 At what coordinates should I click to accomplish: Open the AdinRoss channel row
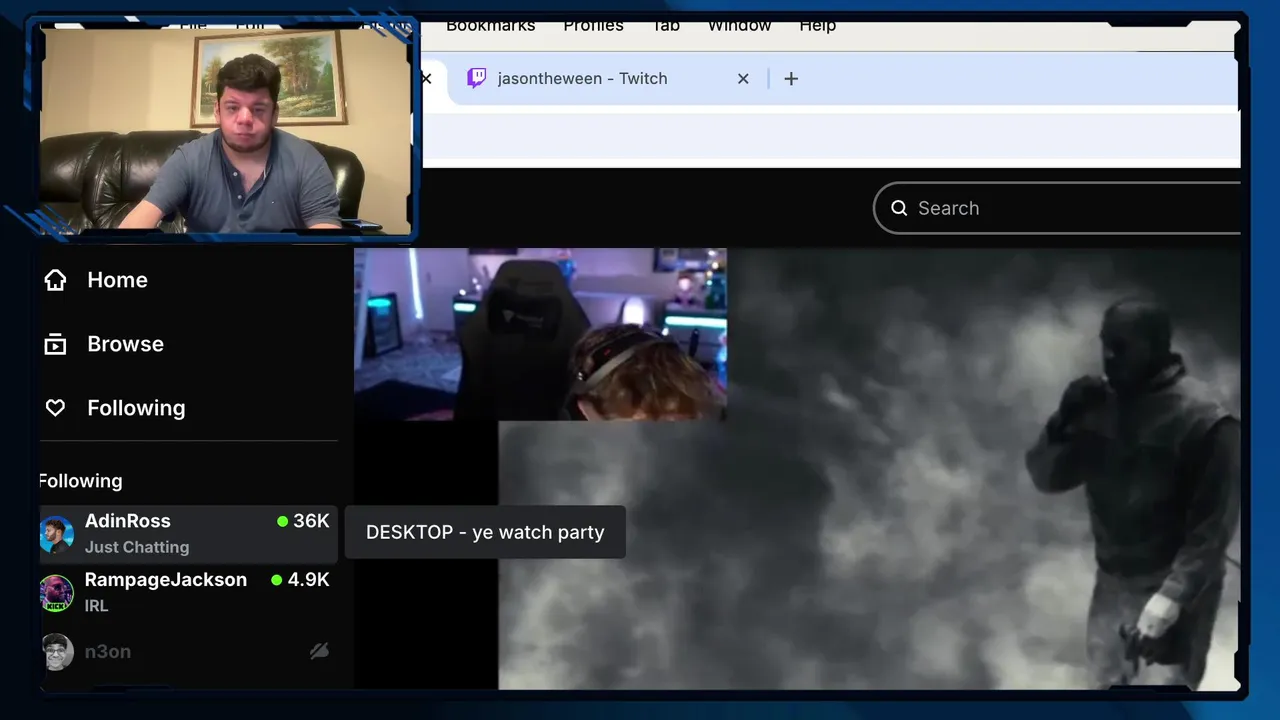(x=188, y=534)
